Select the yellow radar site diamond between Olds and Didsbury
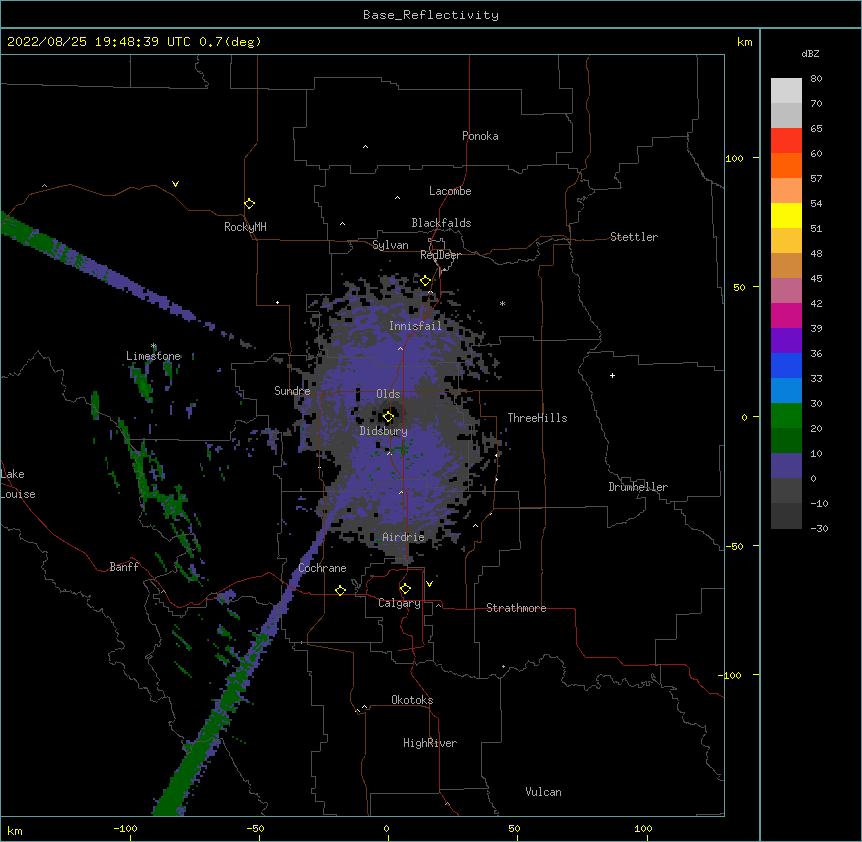This screenshot has height=842, width=862. click(x=388, y=416)
